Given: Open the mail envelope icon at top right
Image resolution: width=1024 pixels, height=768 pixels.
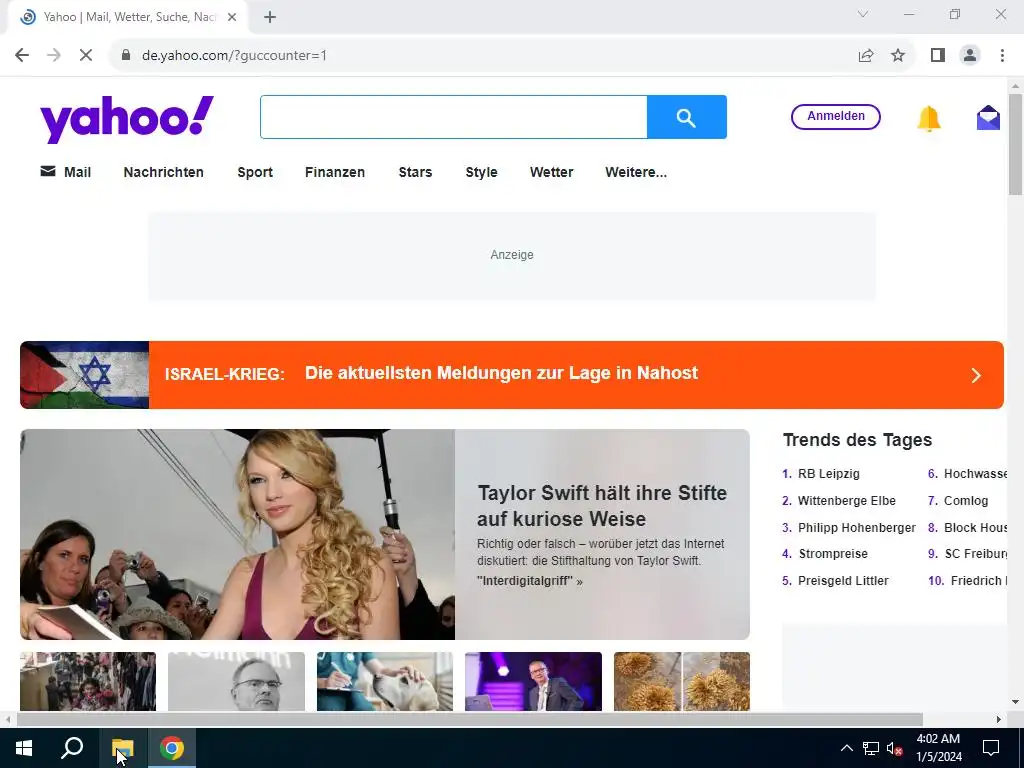Looking at the screenshot, I should coord(988,118).
